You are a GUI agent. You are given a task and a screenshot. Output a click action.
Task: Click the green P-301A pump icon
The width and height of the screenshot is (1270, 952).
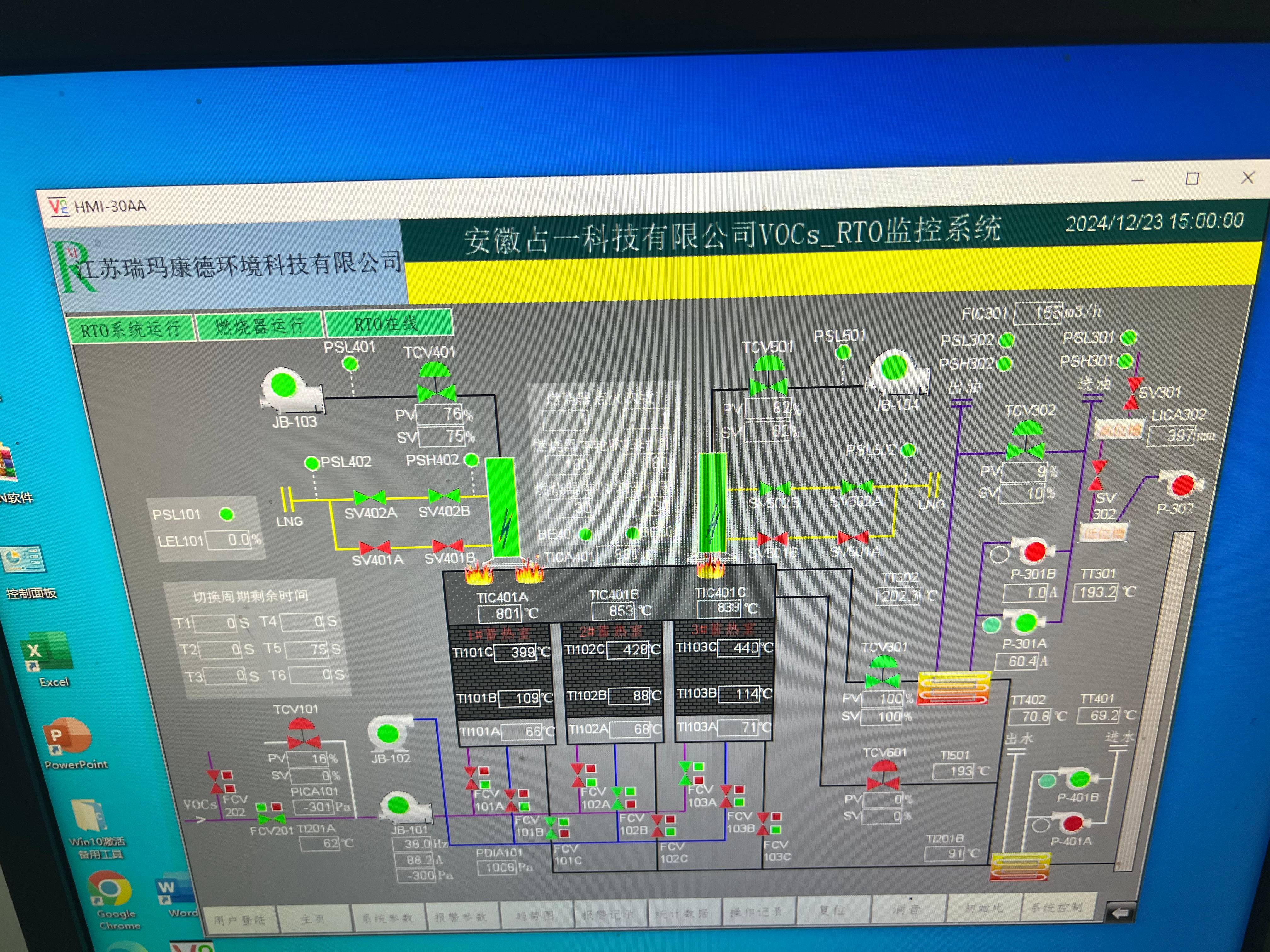[x=1025, y=622]
